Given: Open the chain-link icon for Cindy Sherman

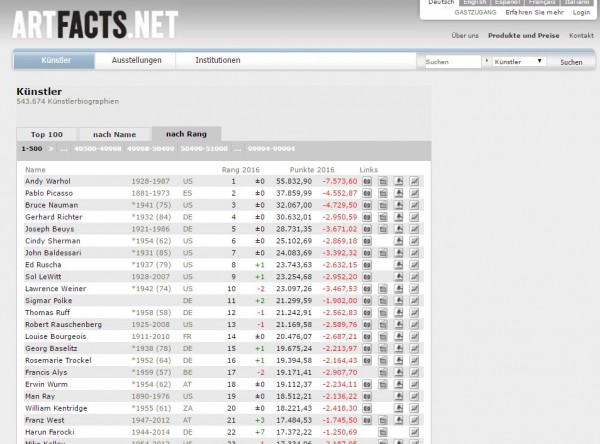Looking at the screenshot, I should 367,241.
